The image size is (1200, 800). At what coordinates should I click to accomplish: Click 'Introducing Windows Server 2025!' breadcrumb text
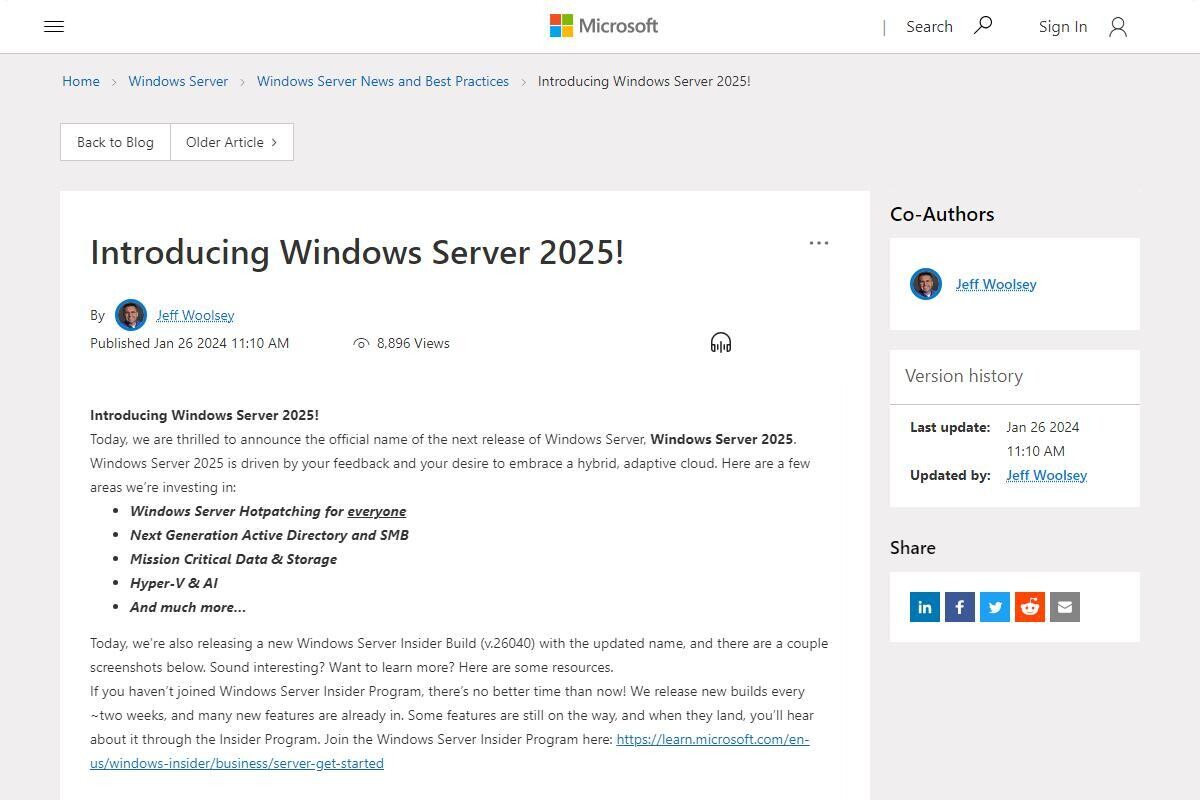(x=644, y=81)
